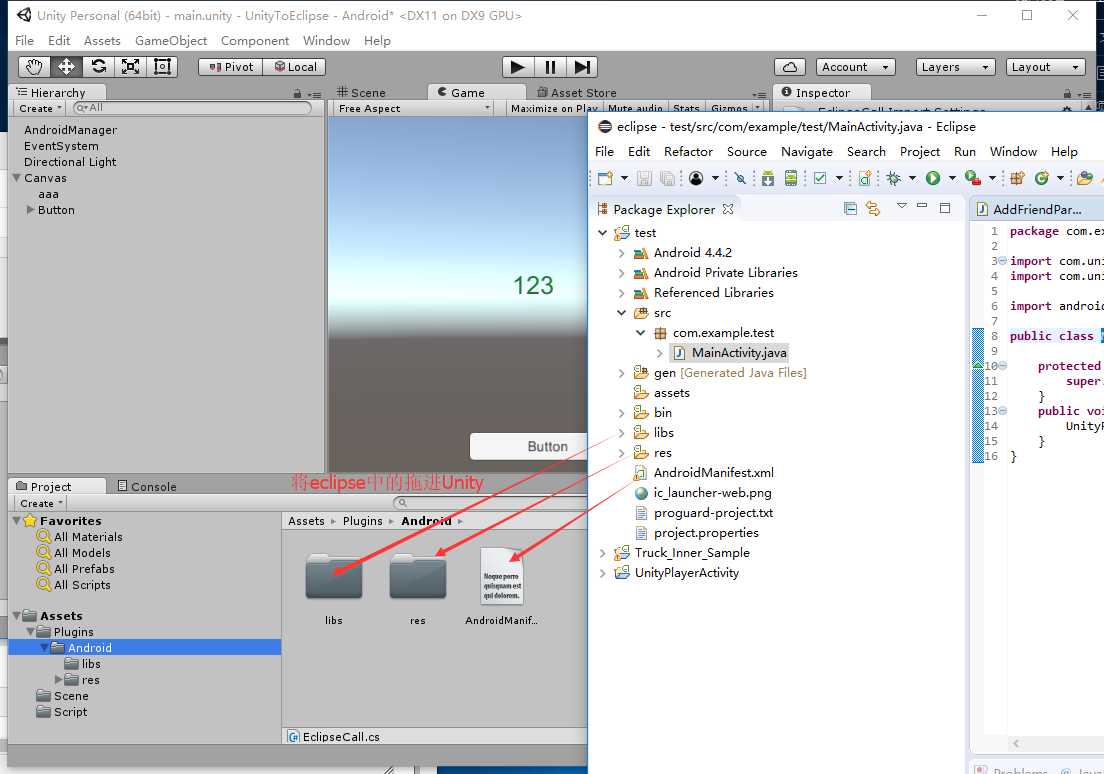Click the Unity Pause button
This screenshot has height=774, width=1104.
(550, 67)
